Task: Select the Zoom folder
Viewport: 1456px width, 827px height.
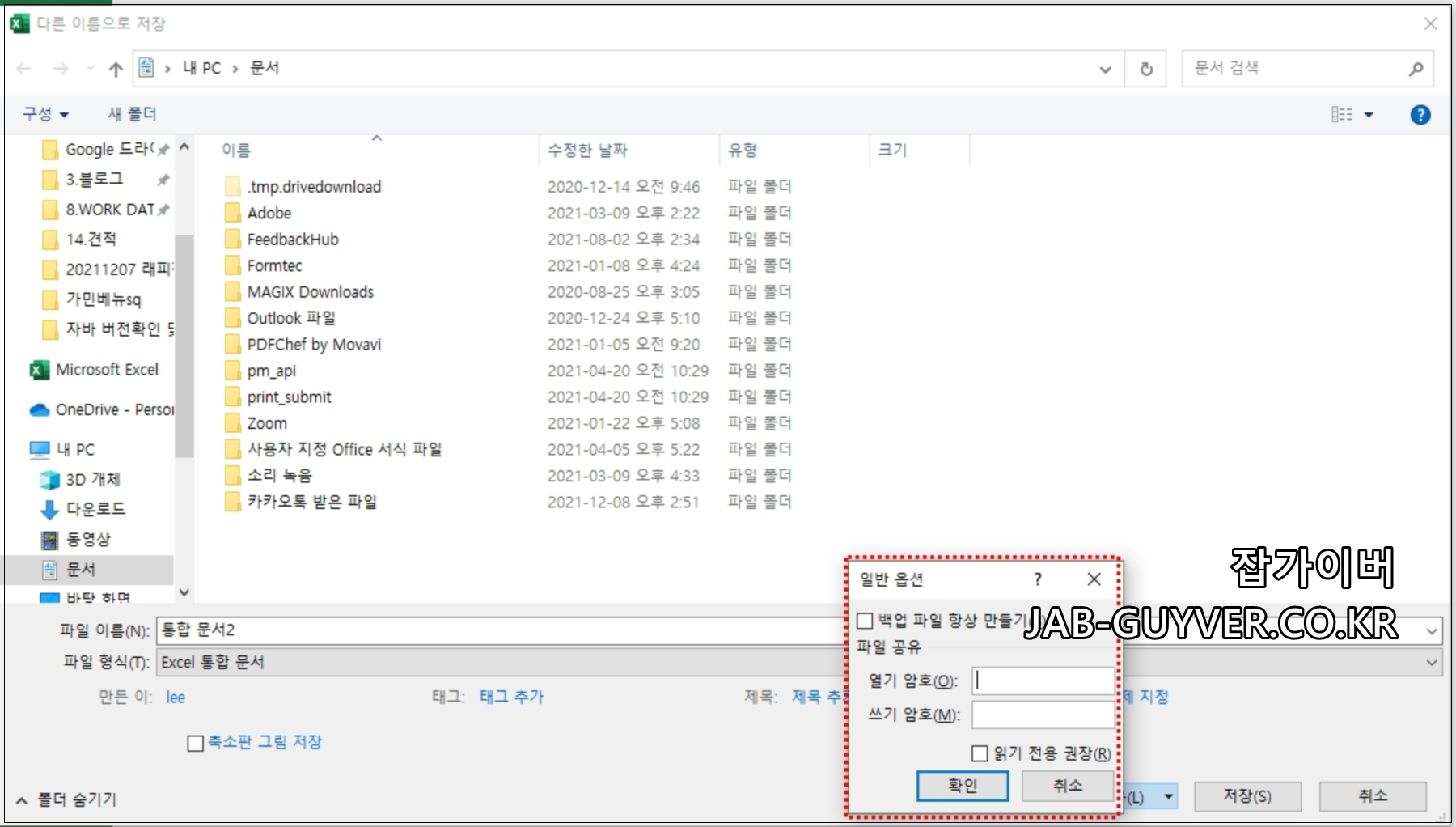Action: tap(256, 423)
